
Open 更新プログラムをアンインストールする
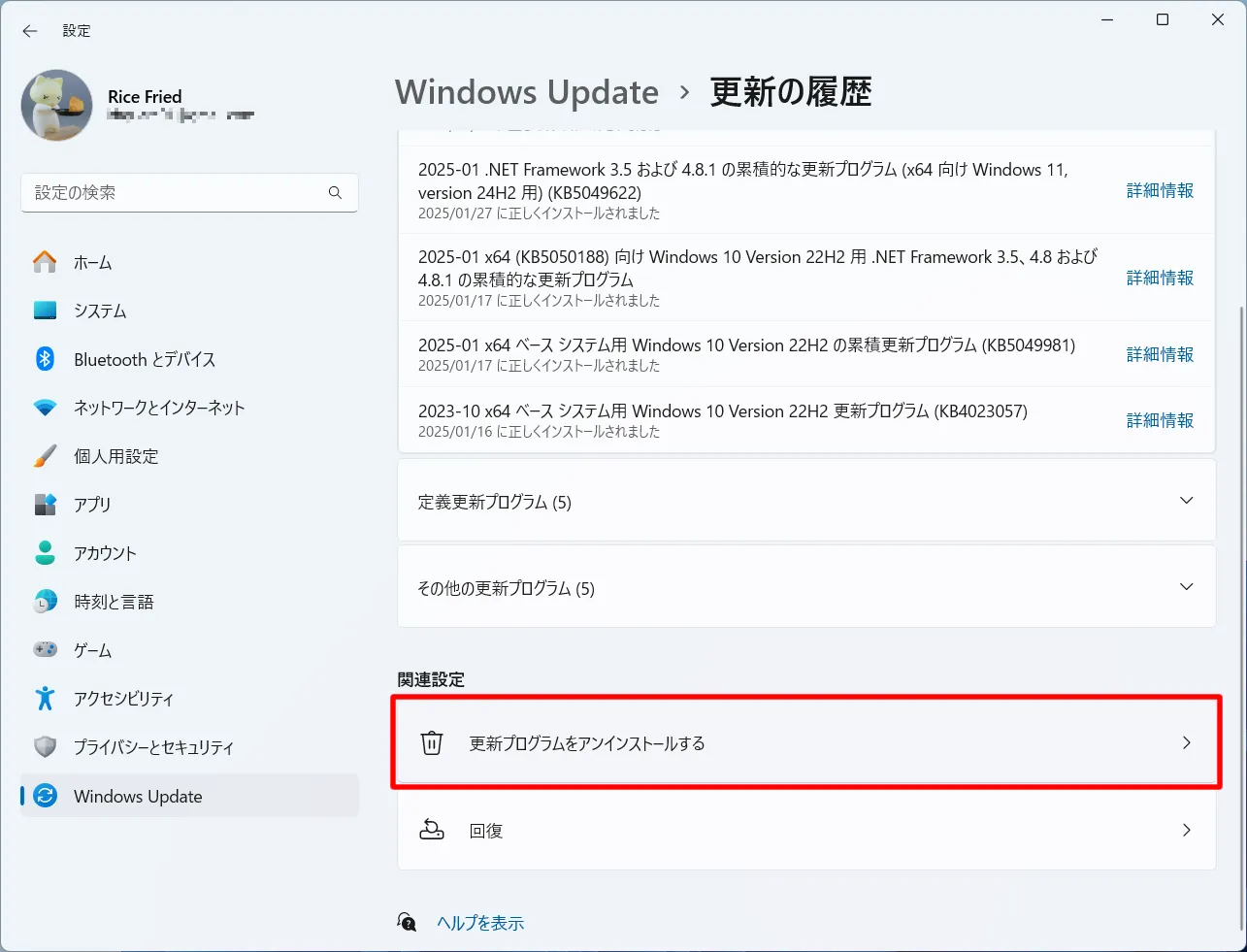(x=806, y=743)
